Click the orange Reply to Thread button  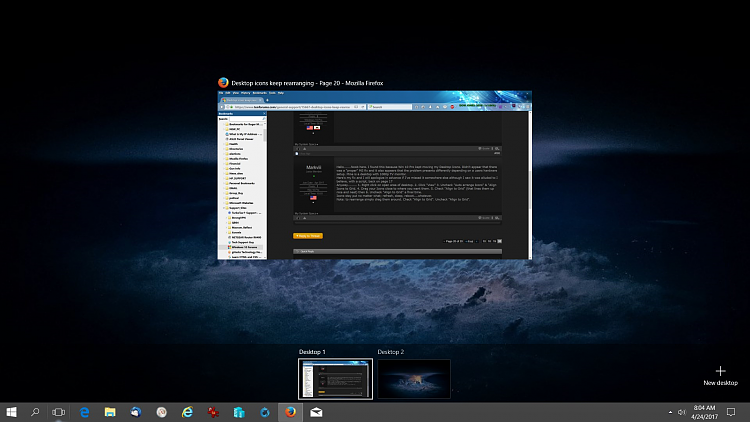(308, 235)
